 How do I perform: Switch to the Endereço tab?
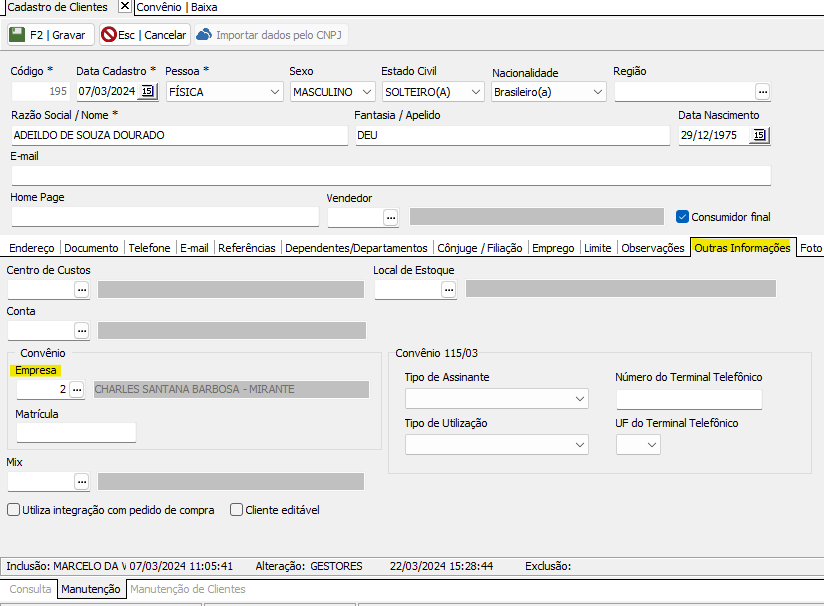pos(31,248)
